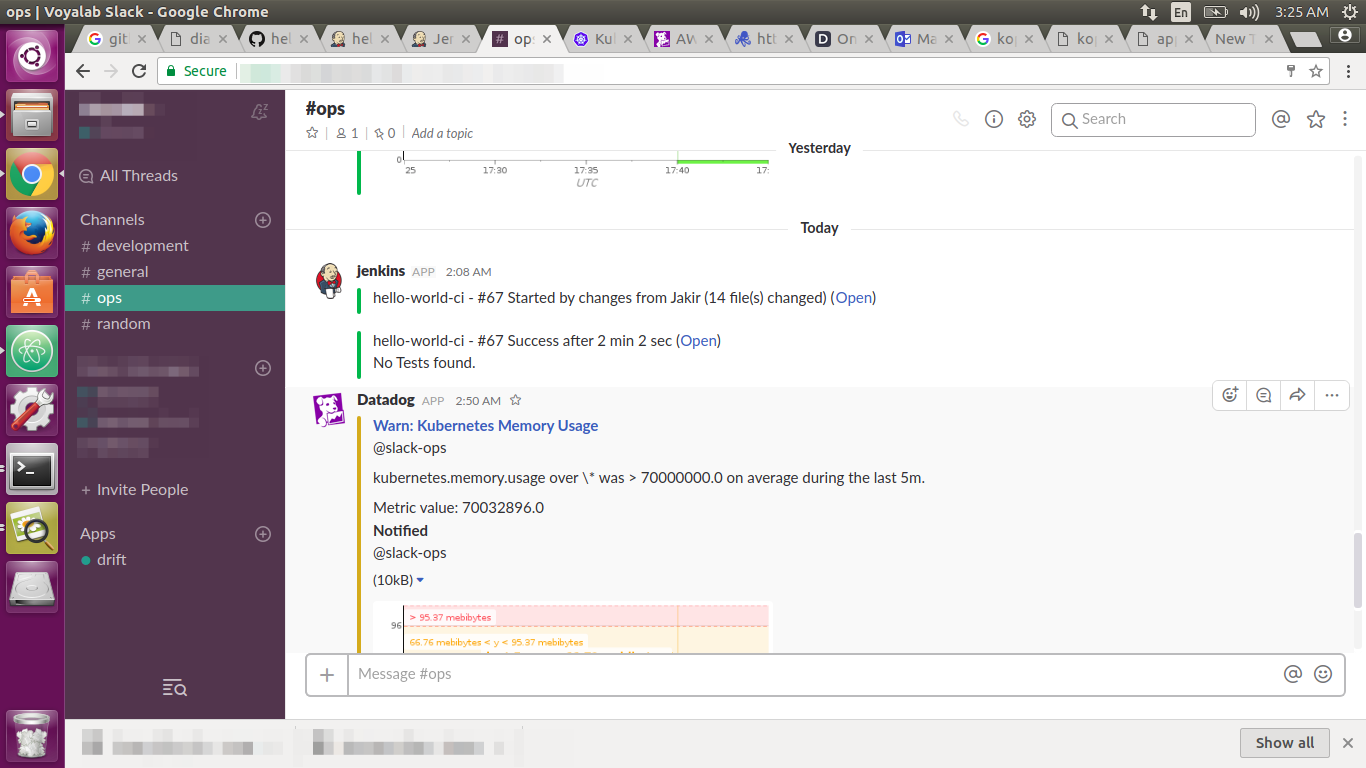
Task: Bookmark this page star icon
Action: 1316,71
